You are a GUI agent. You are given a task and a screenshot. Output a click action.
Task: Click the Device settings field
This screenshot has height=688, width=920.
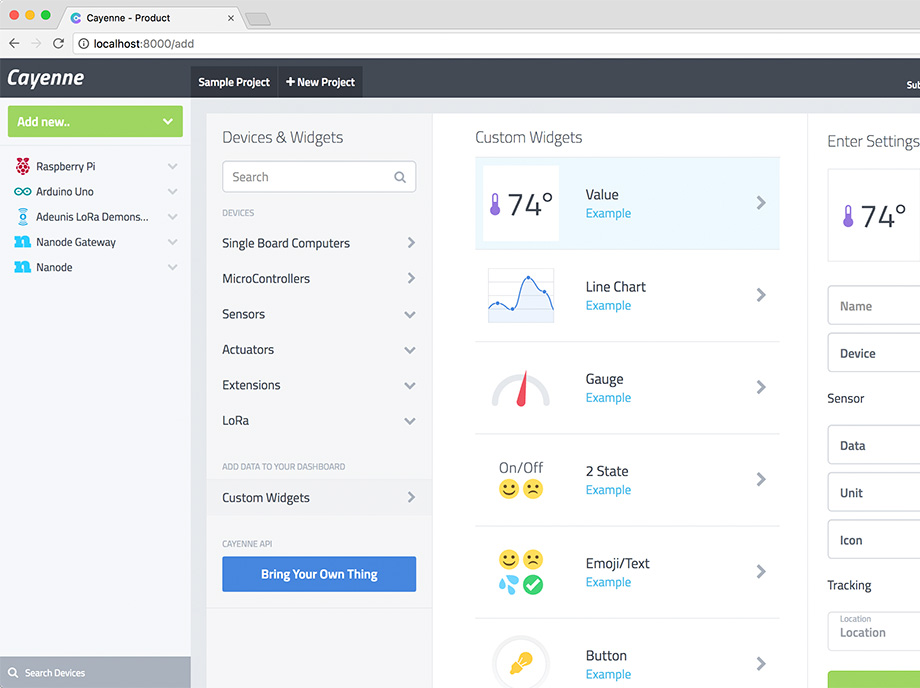874,353
